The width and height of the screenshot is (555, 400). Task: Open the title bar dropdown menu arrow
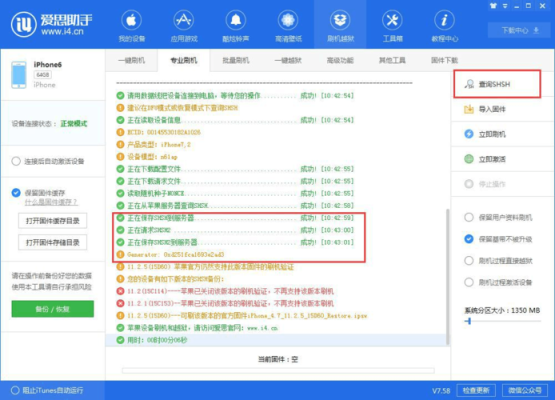(505, 6)
